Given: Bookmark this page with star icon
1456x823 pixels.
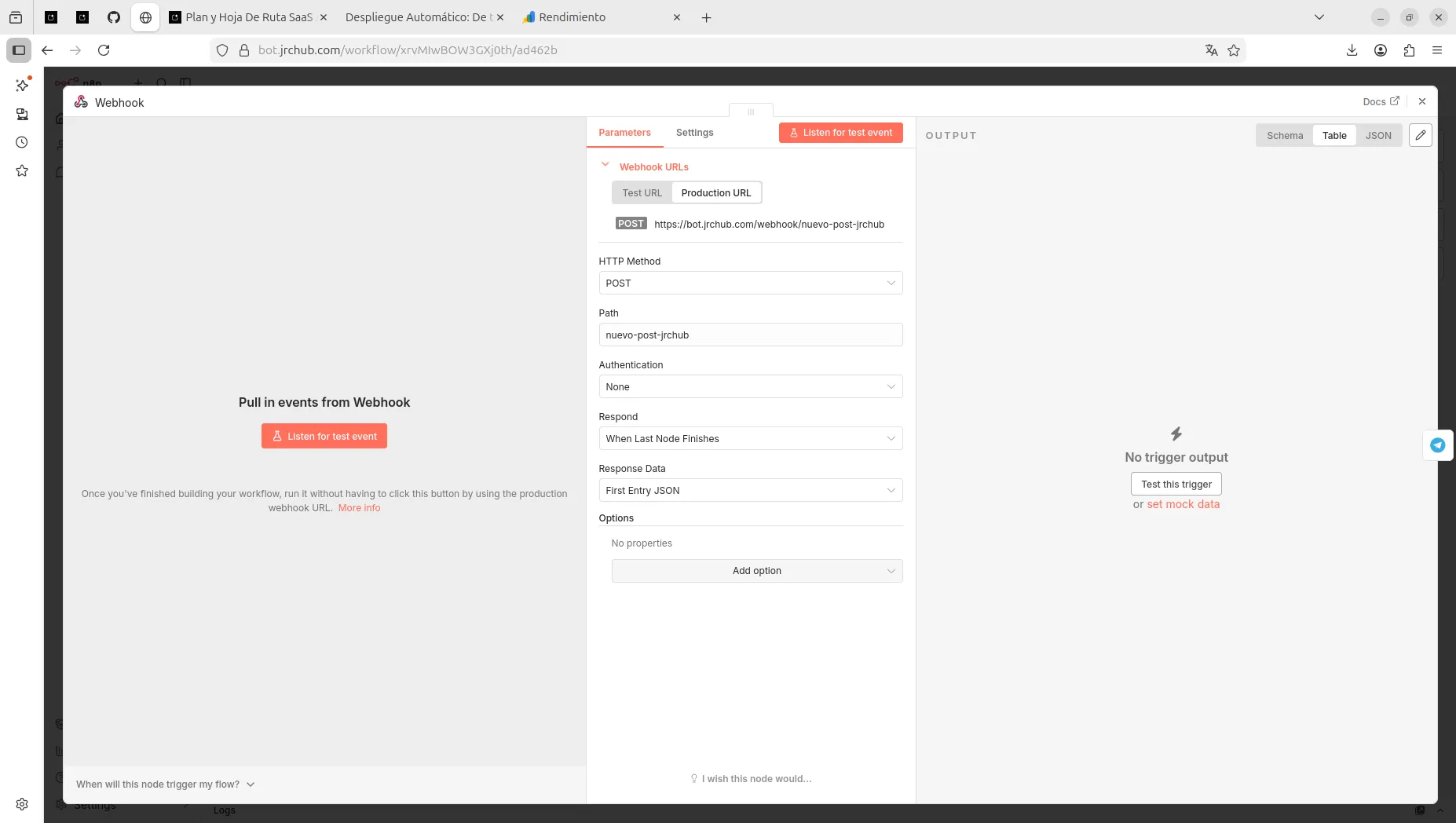Looking at the screenshot, I should tap(1234, 50).
